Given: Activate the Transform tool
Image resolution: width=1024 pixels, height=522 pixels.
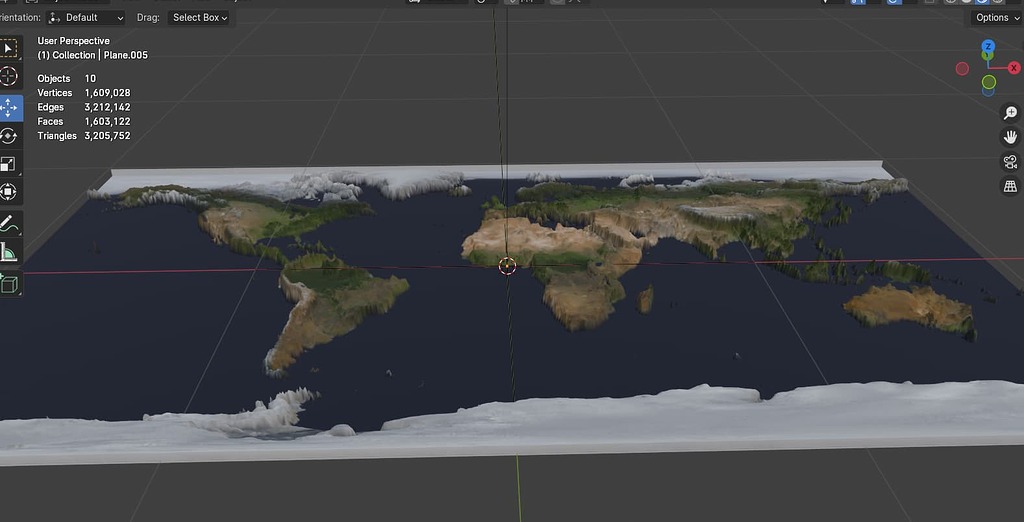Looking at the screenshot, I should click(8, 192).
